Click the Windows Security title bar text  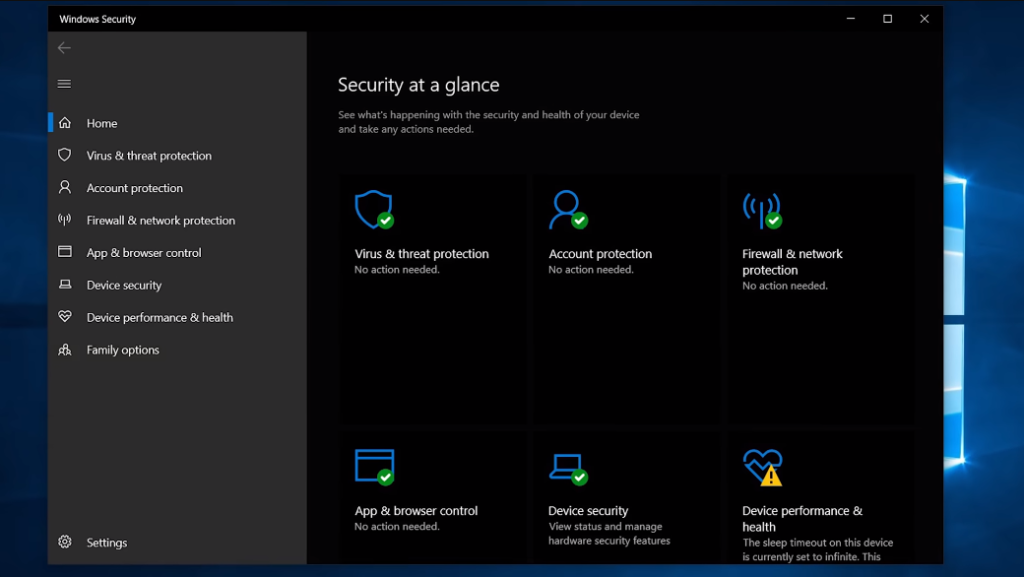tap(97, 19)
